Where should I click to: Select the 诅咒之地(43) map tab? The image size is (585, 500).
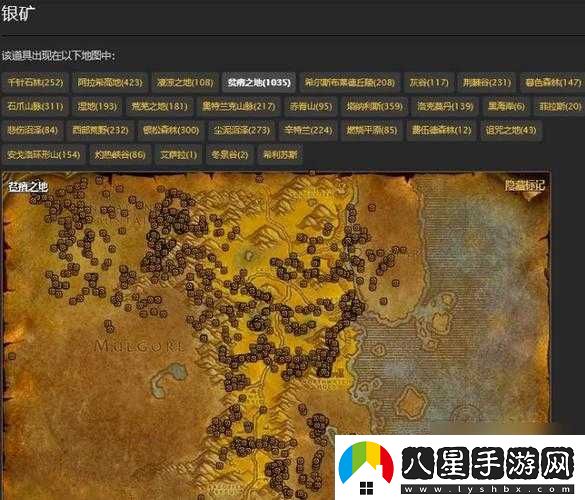(511, 130)
